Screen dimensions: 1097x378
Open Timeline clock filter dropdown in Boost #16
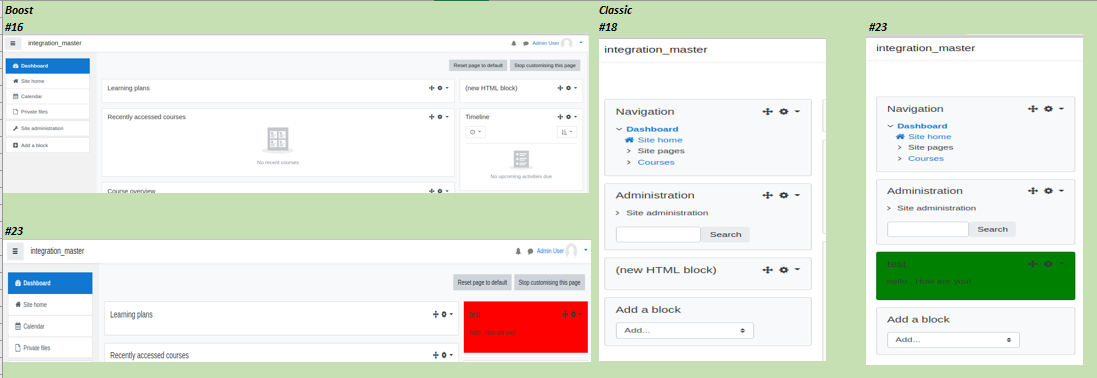(475, 132)
